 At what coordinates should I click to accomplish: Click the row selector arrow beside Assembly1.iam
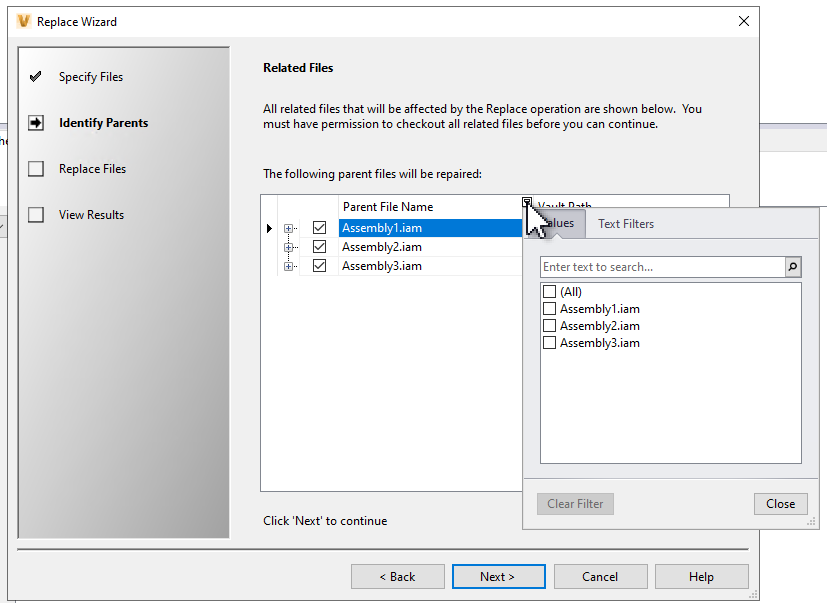click(269, 227)
